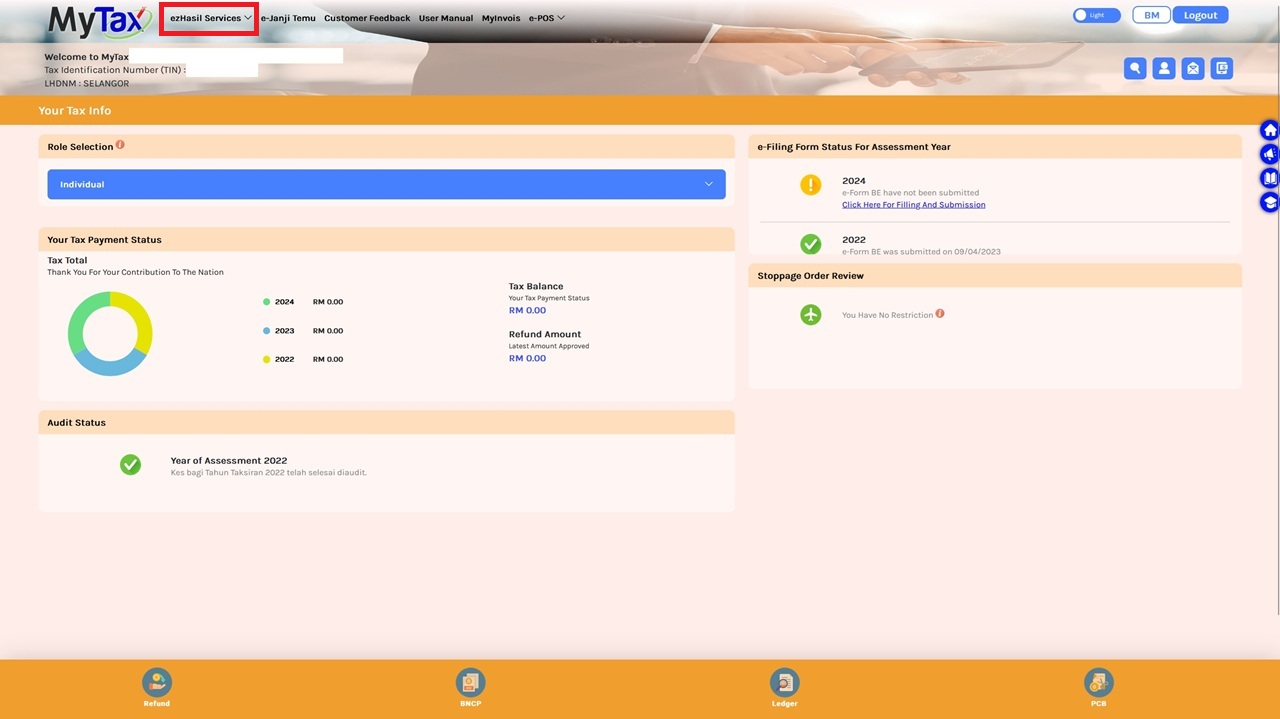Open the MyInvois menu item
Viewport: 1280px width, 719px height.
tap(501, 18)
